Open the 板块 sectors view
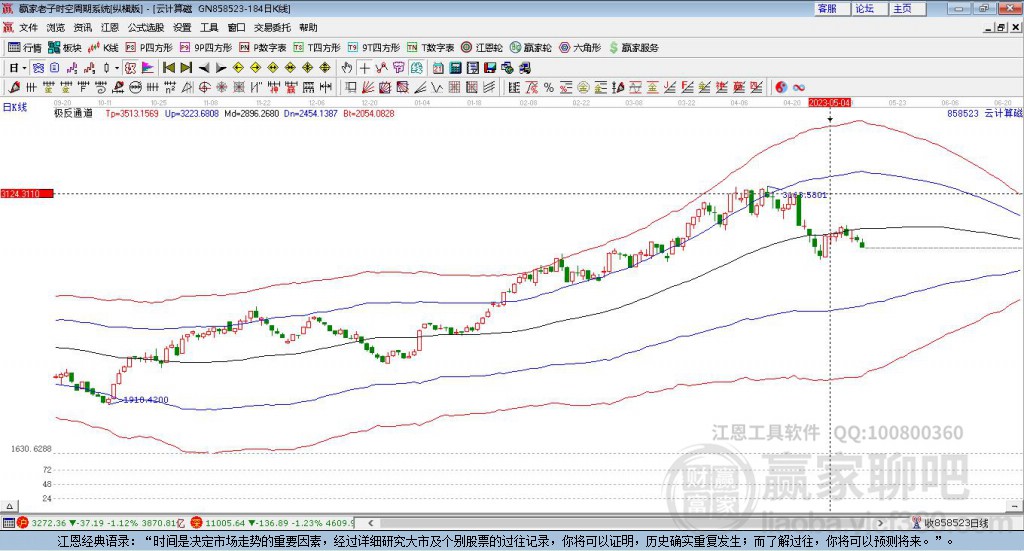Screen dimensions: 1024x551 (65, 48)
